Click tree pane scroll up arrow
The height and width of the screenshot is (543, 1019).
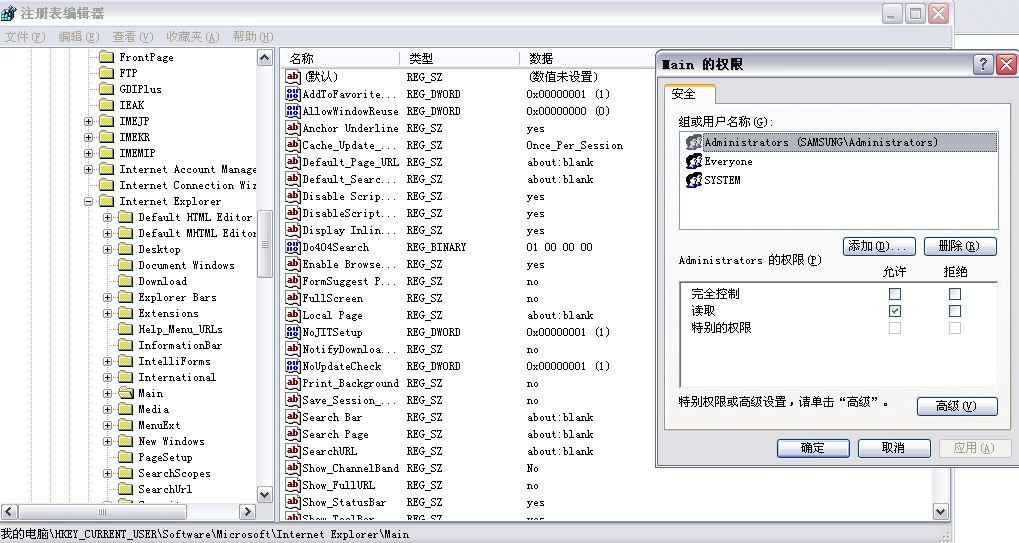pos(264,58)
